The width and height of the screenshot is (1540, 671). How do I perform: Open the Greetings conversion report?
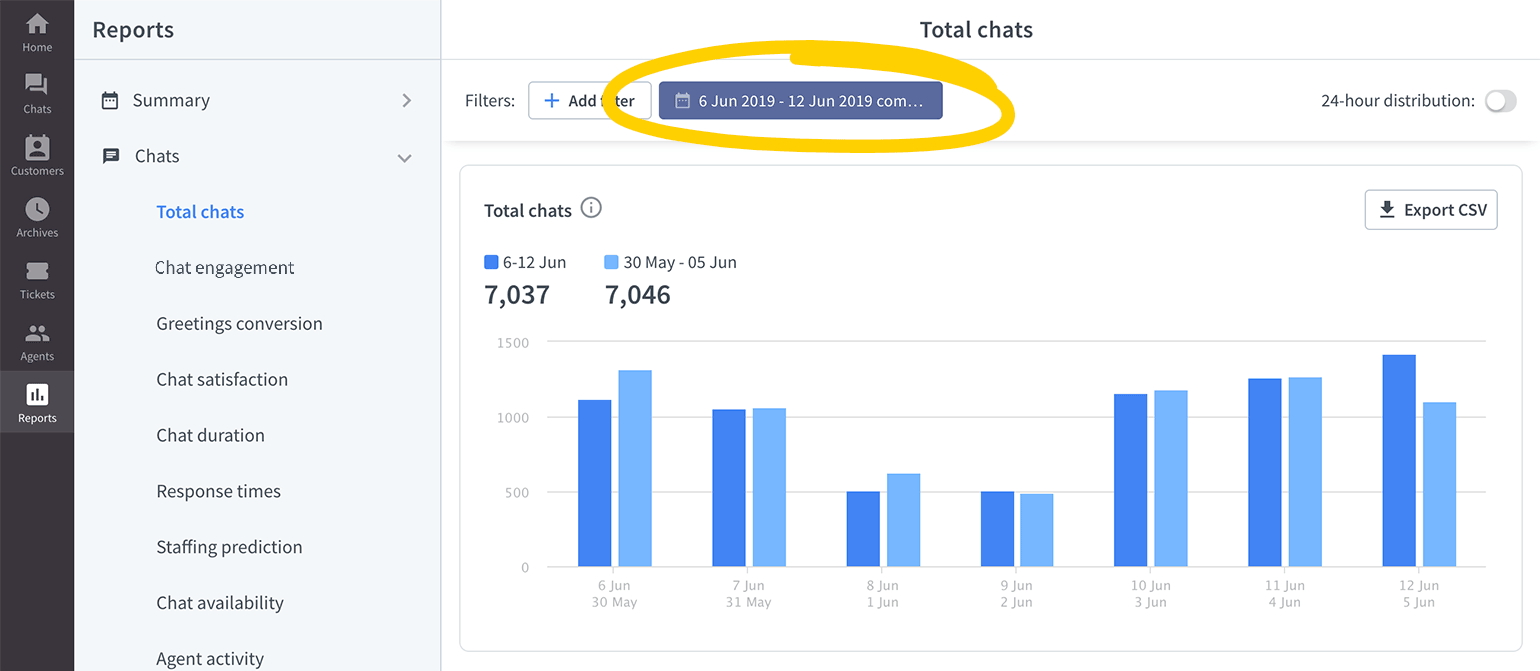tap(239, 324)
